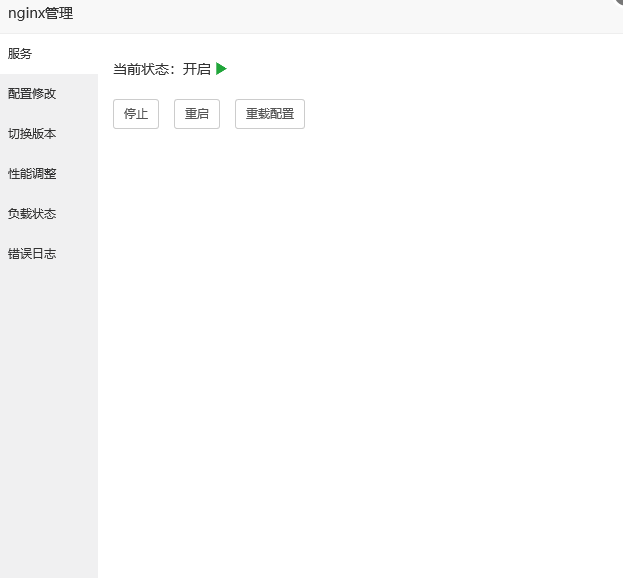Image resolution: width=623 pixels, height=578 pixels.
Task: View the 负载状态 tab
Action: (49, 214)
